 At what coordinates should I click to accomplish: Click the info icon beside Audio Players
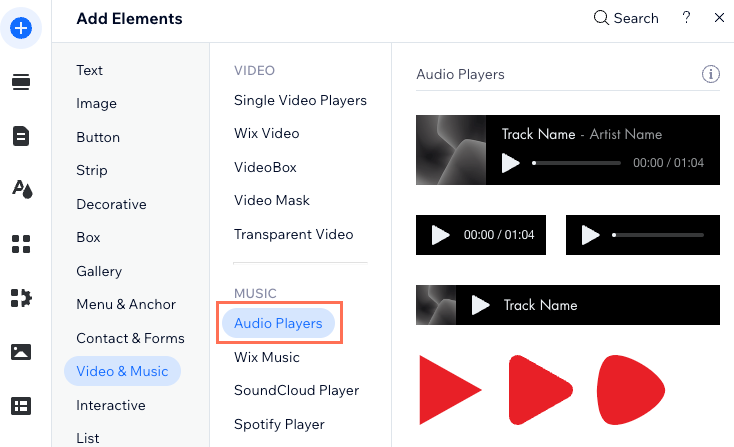point(711,74)
